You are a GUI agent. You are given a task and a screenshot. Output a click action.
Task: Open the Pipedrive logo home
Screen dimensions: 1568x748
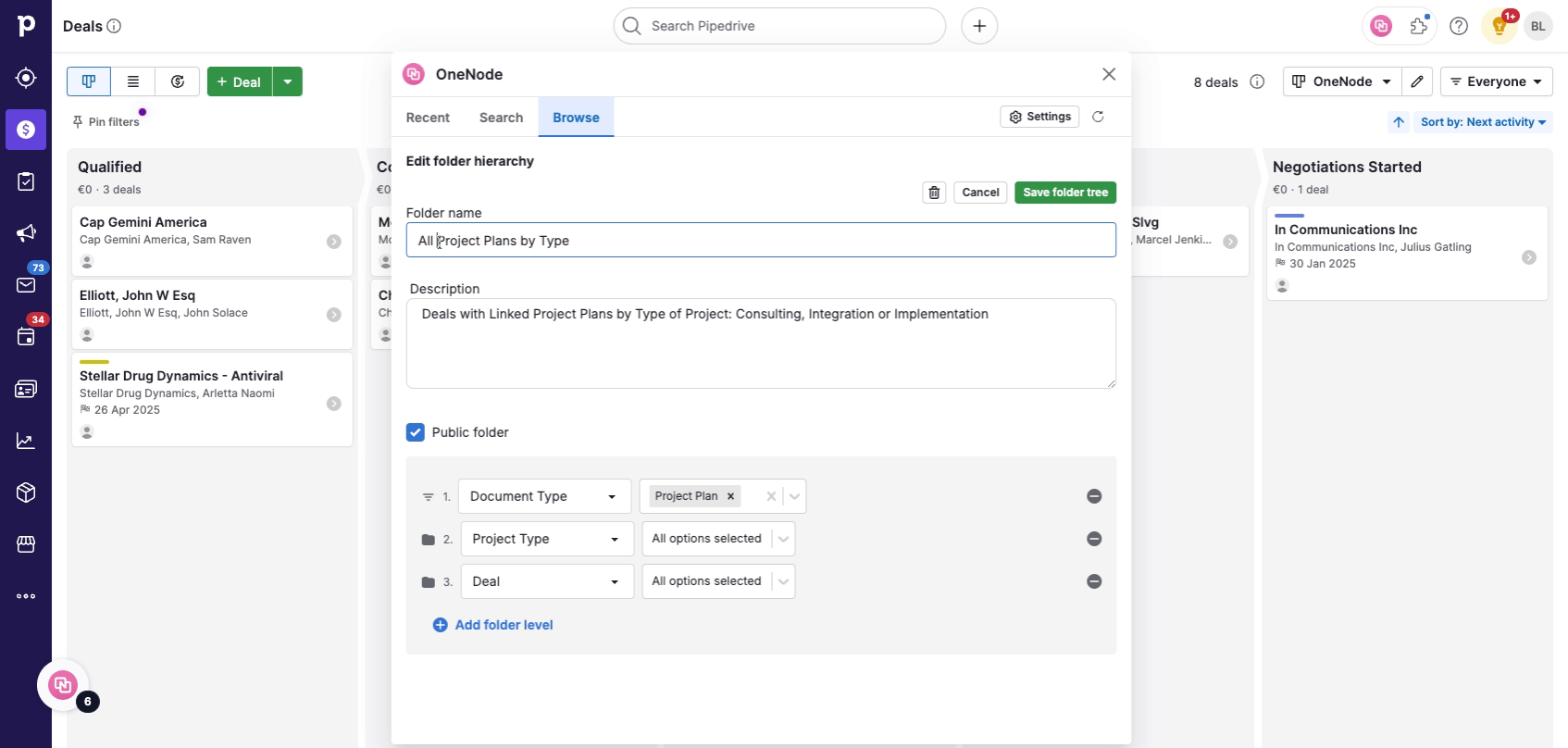(x=26, y=26)
